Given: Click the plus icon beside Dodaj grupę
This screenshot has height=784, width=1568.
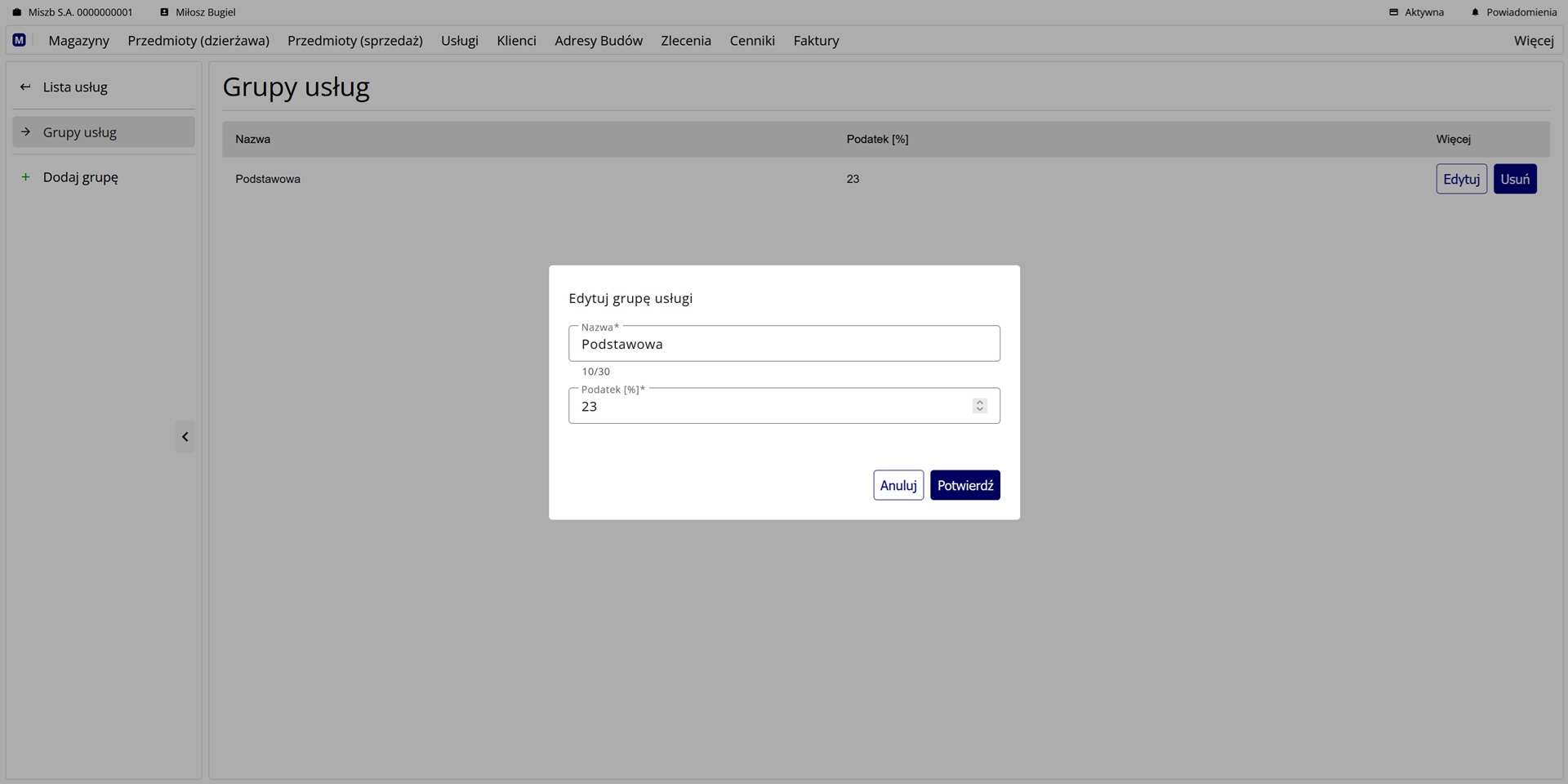Looking at the screenshot, I should click(x=25, y=177).
